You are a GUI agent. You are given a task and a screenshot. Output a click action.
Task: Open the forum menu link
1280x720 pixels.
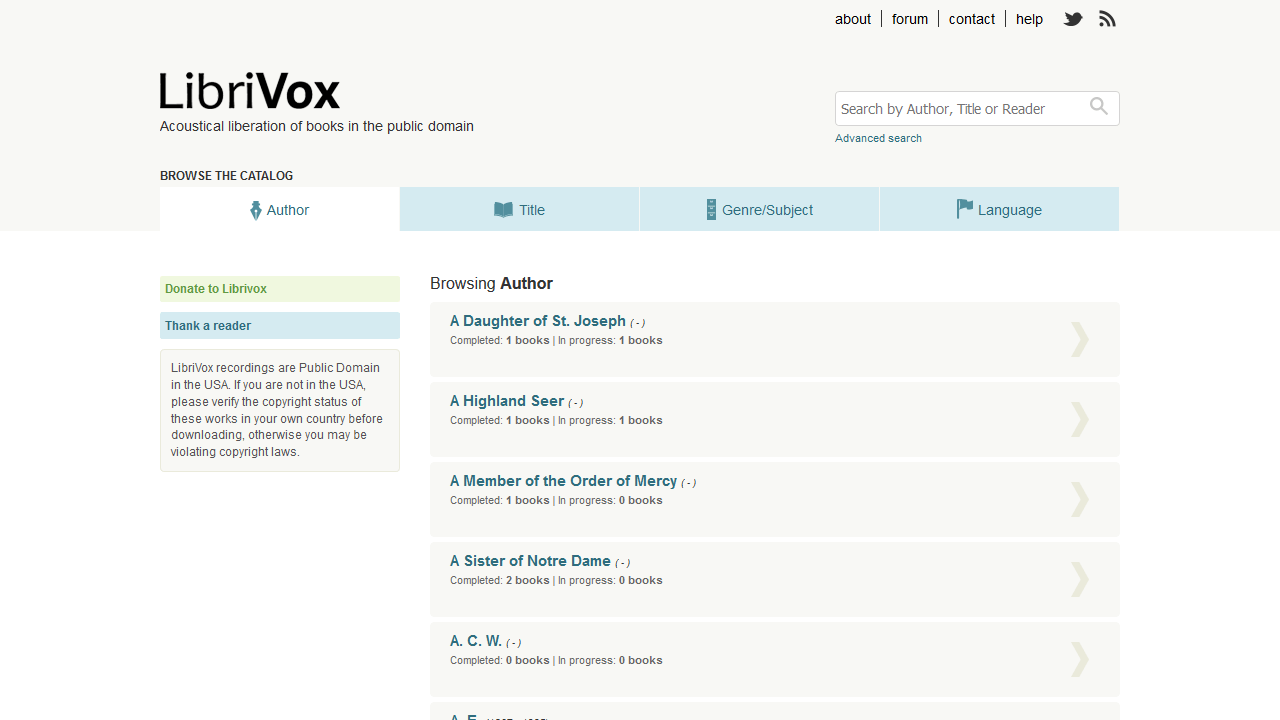910,19
